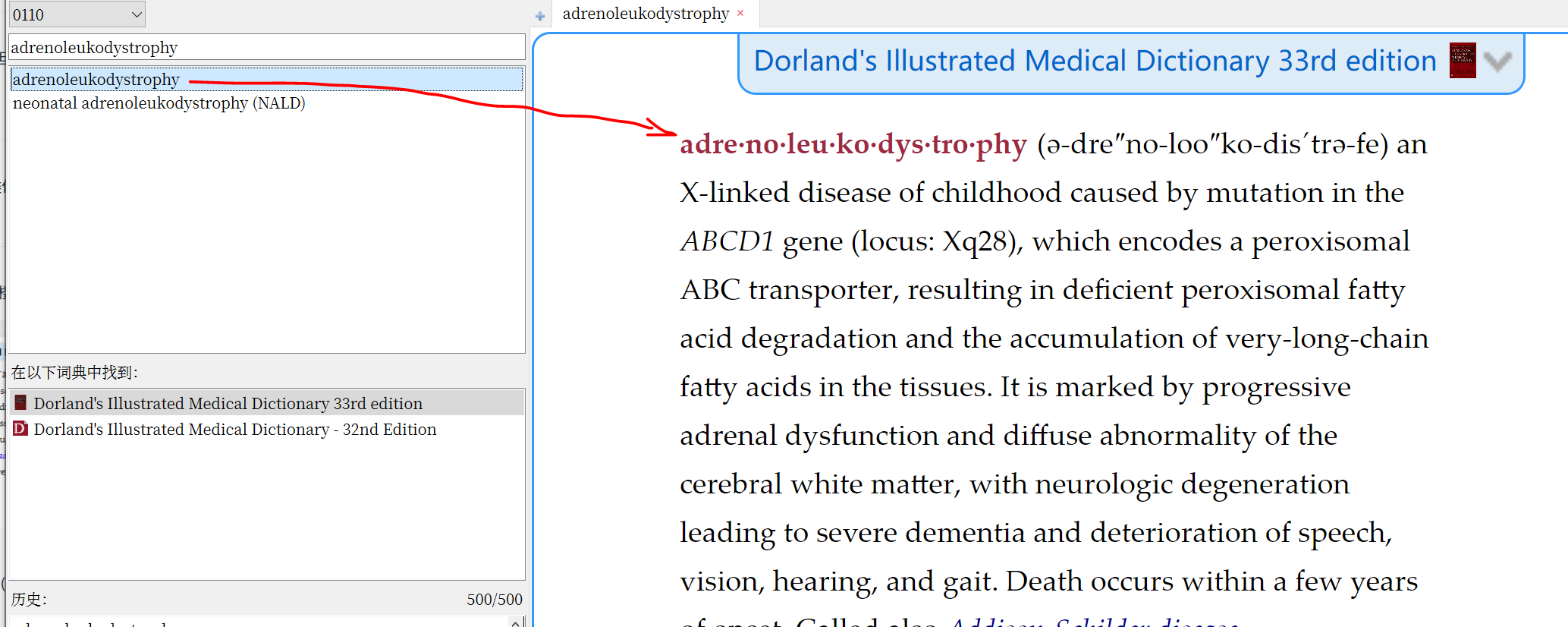
Task: Jump to Dorland's Illustrated Medical Dictionary 33rd edition
Action: [228, 403]
